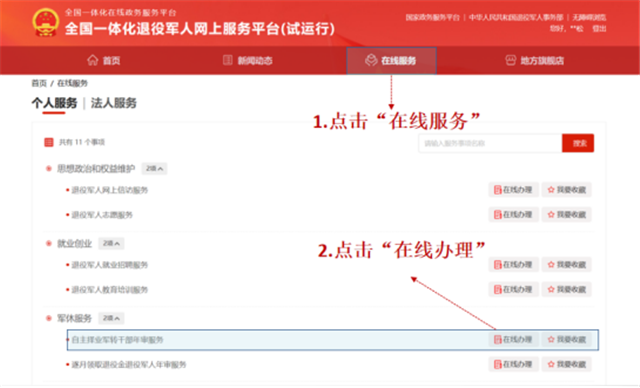640x388 pixels.
Task: Favorite 逐月领取退役金退役军人年审服务 with 我要收藏
Action: pyautogui.click(x=567, y=364)
